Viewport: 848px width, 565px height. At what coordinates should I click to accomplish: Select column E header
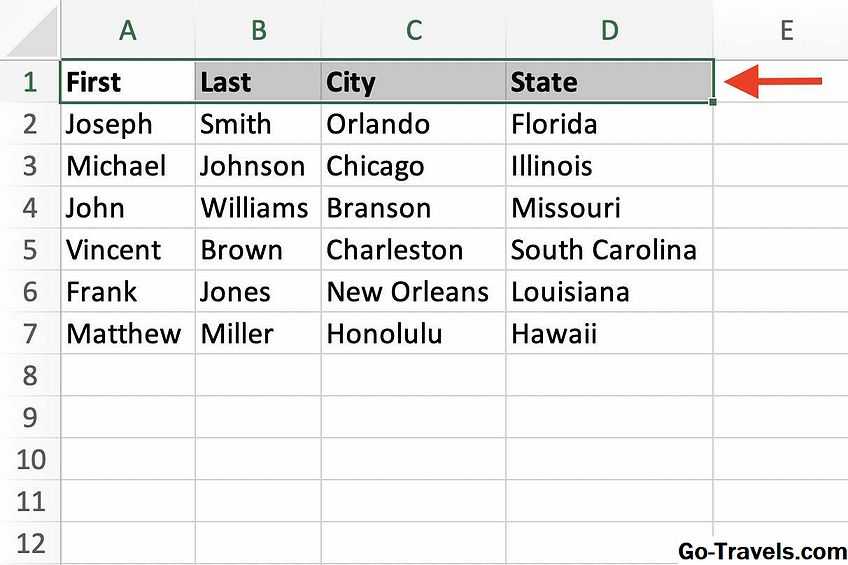(x=786, y=30)
